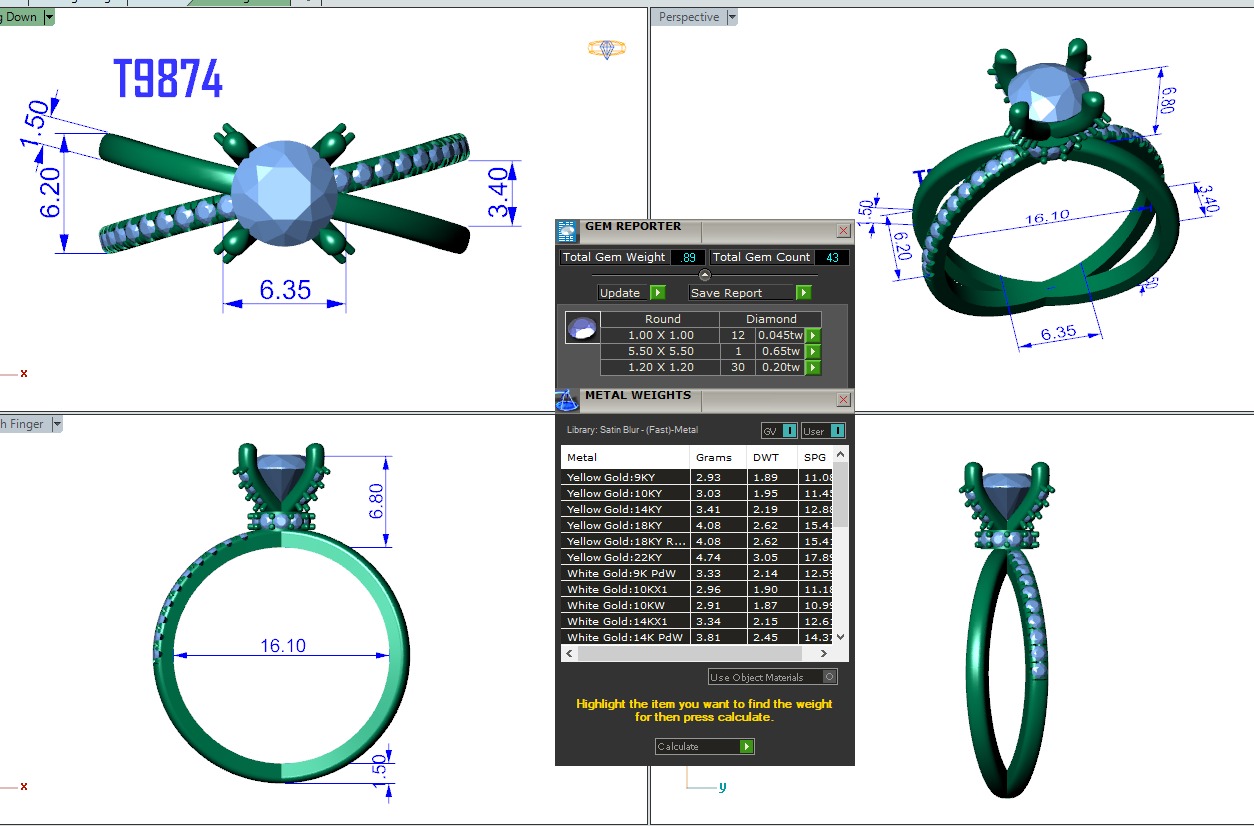Enable Use Object Materials option
The image size is (1254, 826).
pos(830,677)
